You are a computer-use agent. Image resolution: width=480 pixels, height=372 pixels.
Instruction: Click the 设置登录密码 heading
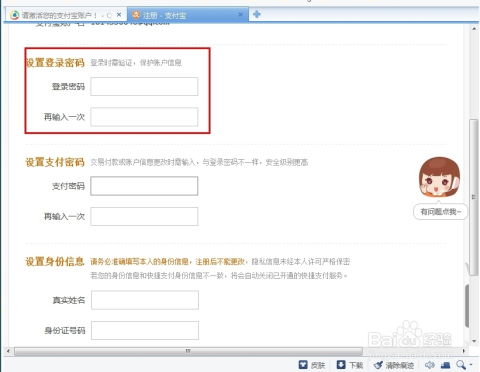(56, 62)
